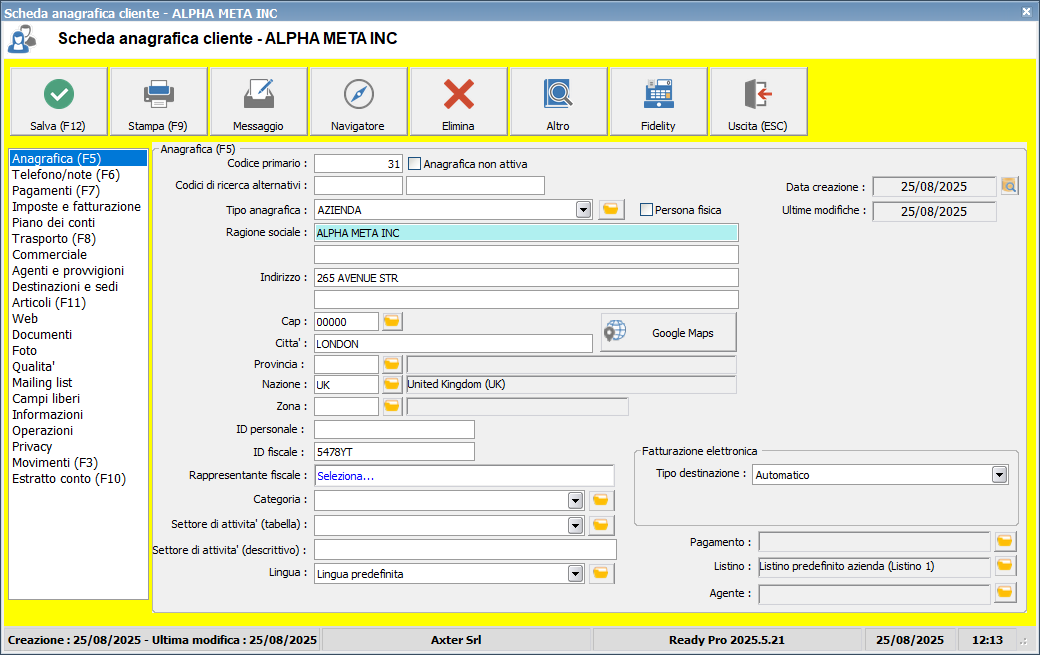Image resolution: width=1040 pixels, height=655 pixels.
Task: Switch to Telefono/note (F6) section
Action: [x=78, y=174]
